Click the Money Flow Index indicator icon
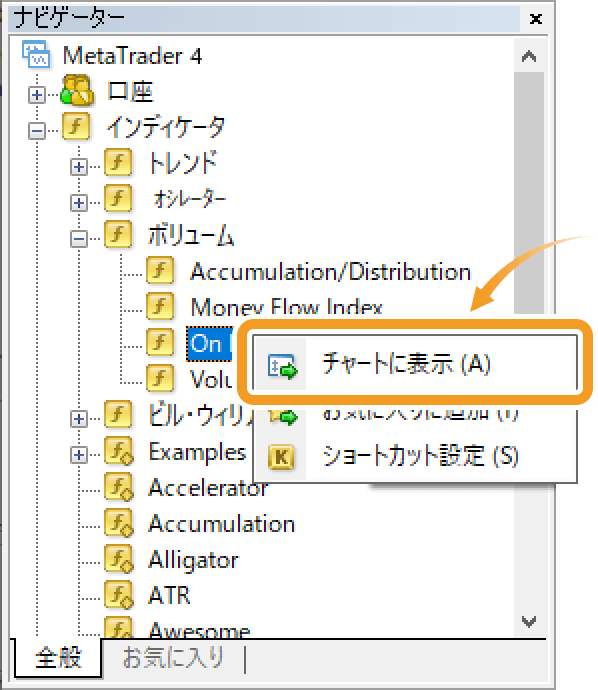The width and height of the screenshot is (598, 690). (160, 306)
